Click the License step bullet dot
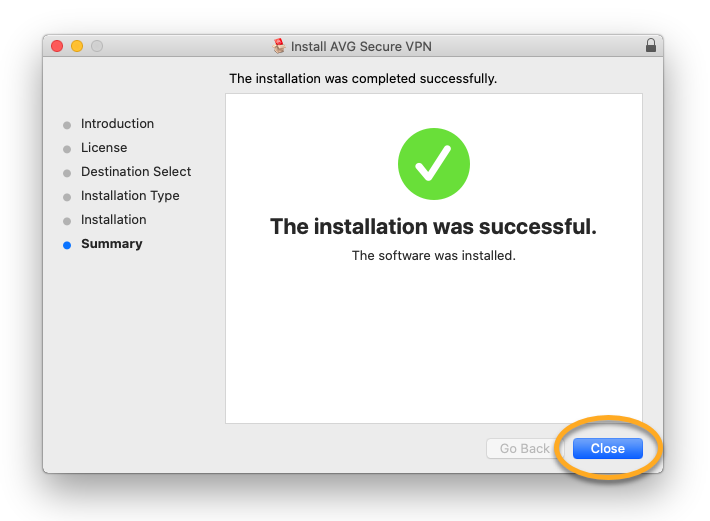This screenshot has width=710, height=521. point(67,149)
